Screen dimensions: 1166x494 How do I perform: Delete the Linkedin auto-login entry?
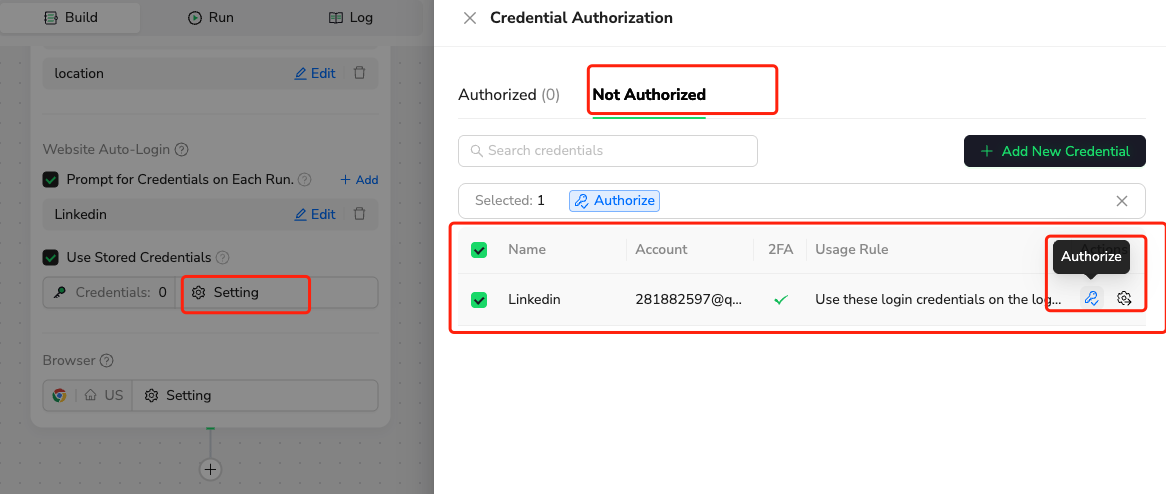(x=360, y=214)
